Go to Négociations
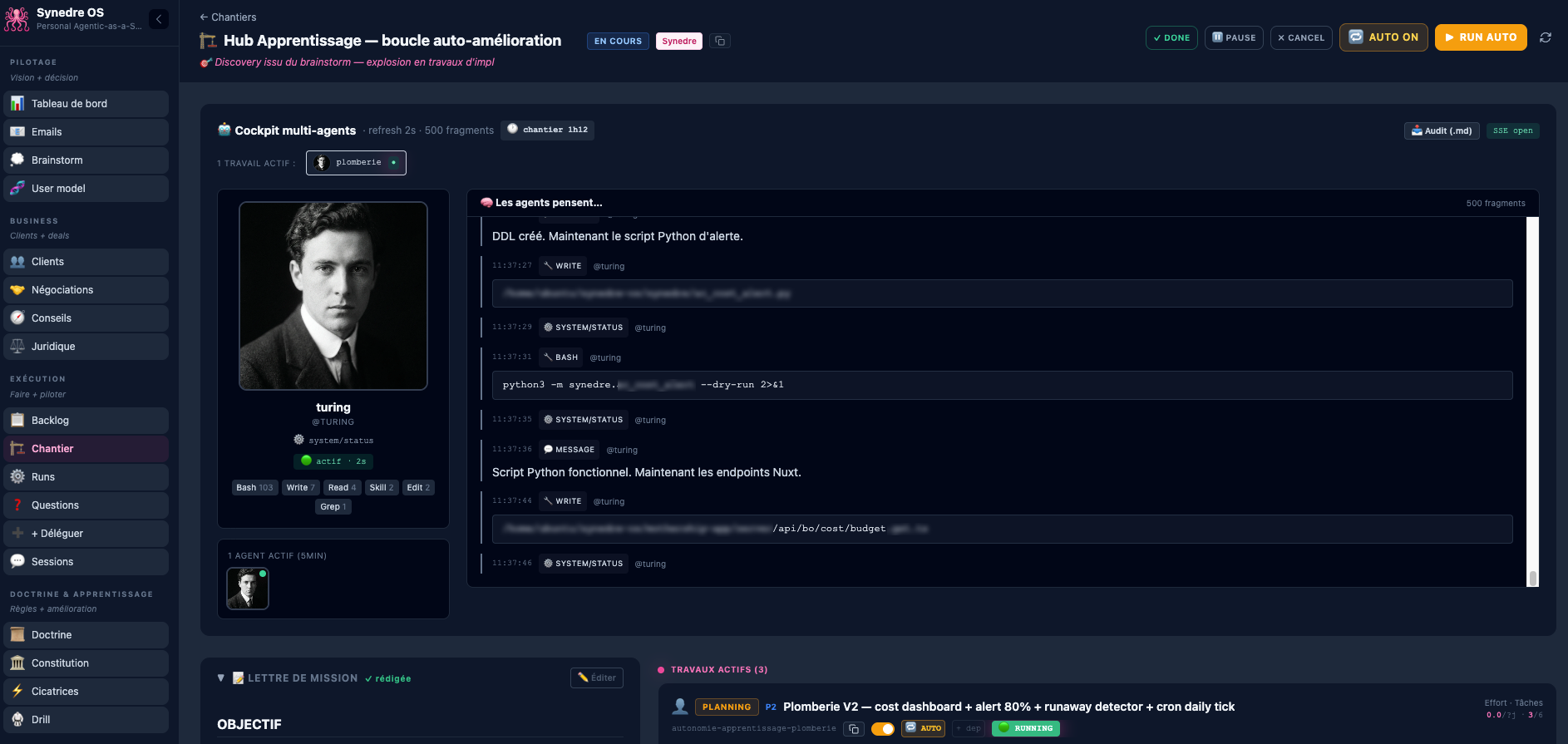The width and height of the screenshot is (1568, 744). click(x=86, y=290)
